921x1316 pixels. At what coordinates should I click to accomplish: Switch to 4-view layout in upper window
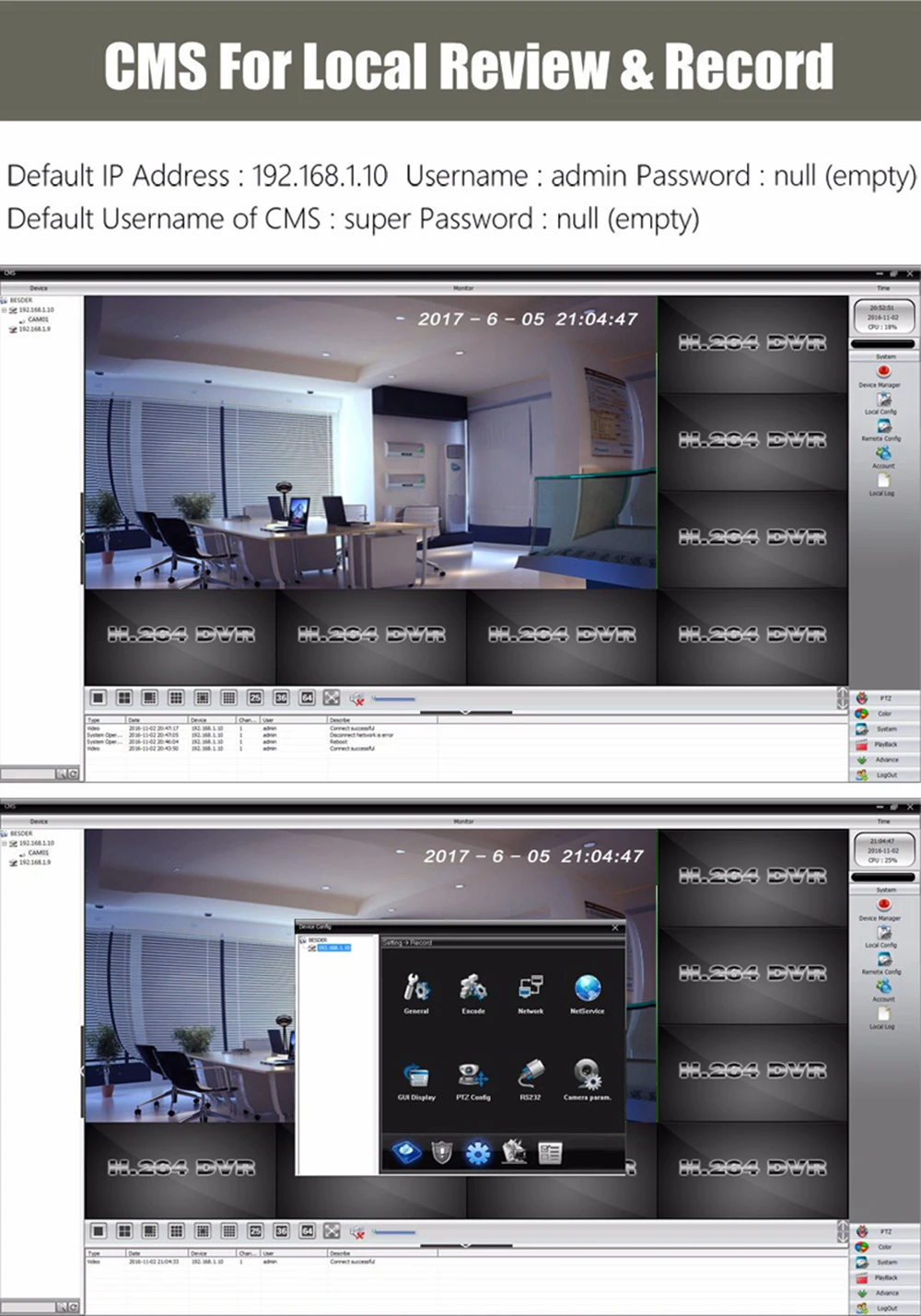[124, 698]
